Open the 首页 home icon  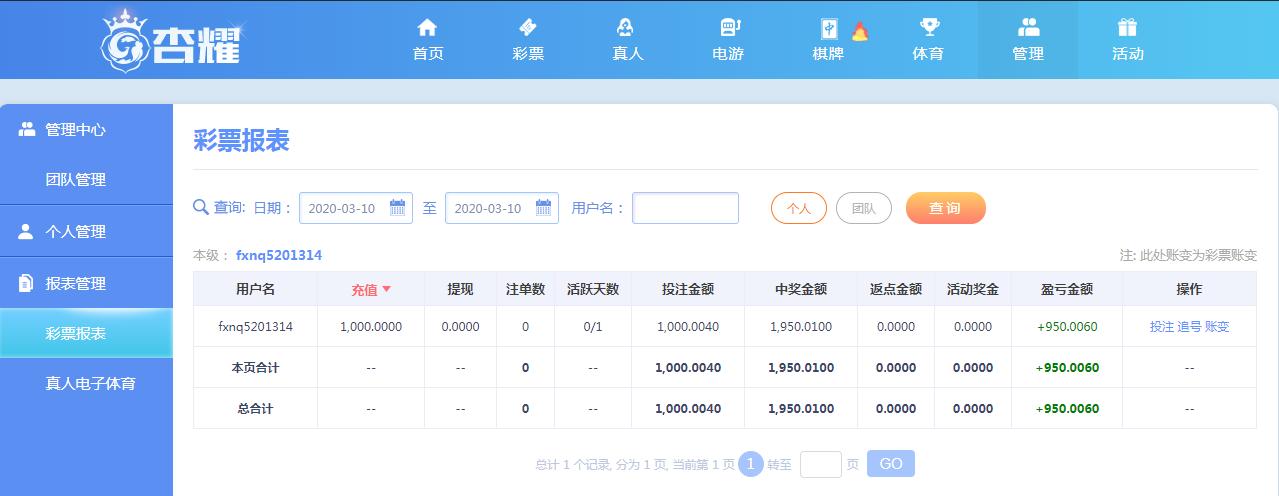pos(428,27)
